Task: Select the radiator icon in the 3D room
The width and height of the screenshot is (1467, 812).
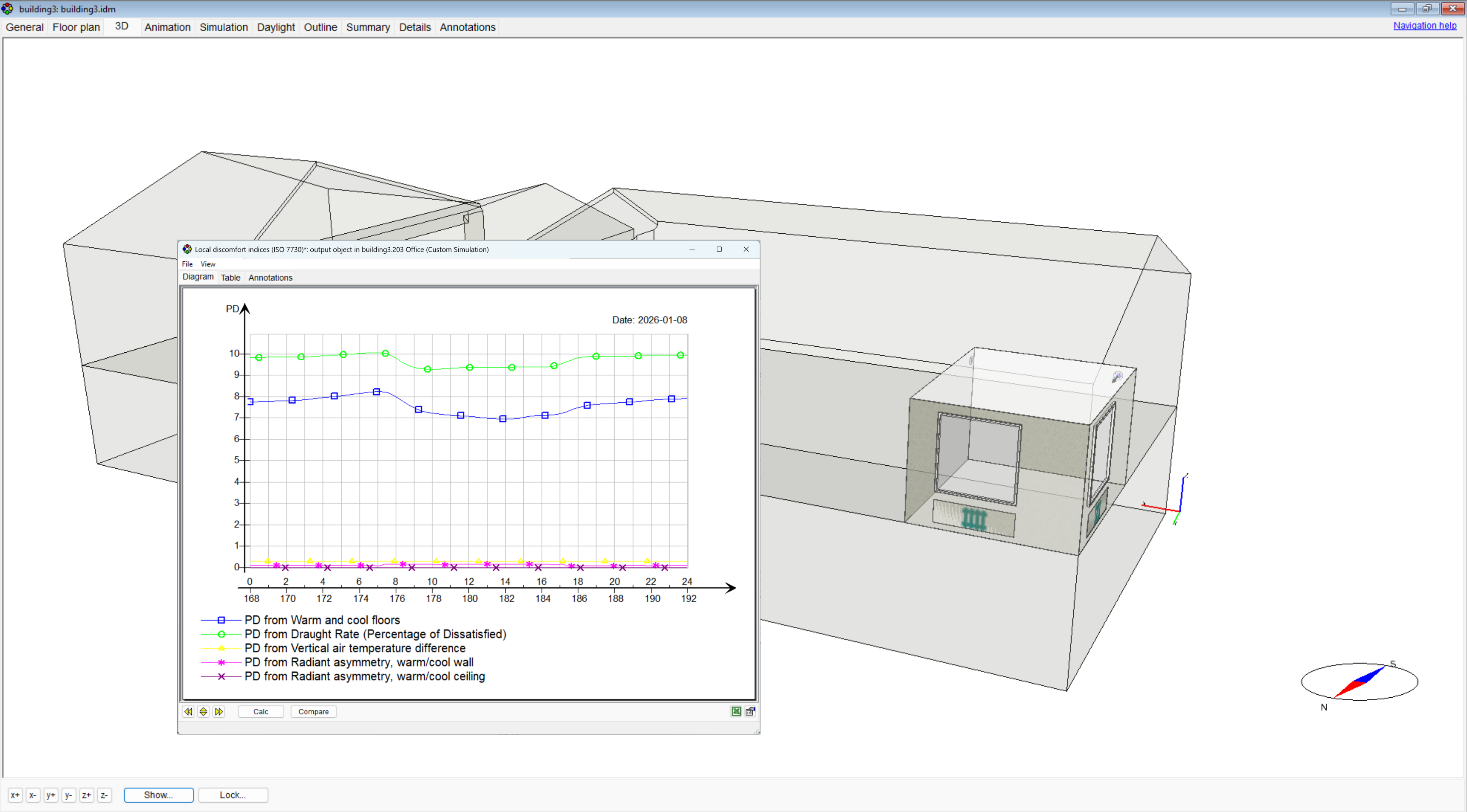Action: (x=974, y=519)
